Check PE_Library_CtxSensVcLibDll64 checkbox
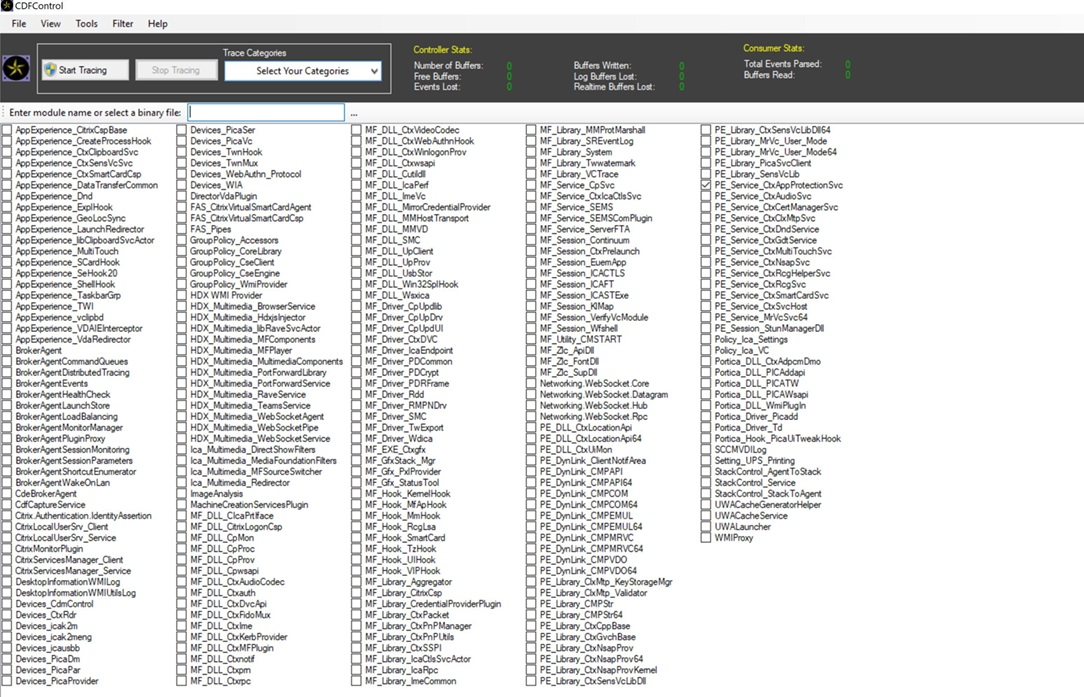Image resolution: width=1084 pixels, height=697 pixels. tap(706, 130)
